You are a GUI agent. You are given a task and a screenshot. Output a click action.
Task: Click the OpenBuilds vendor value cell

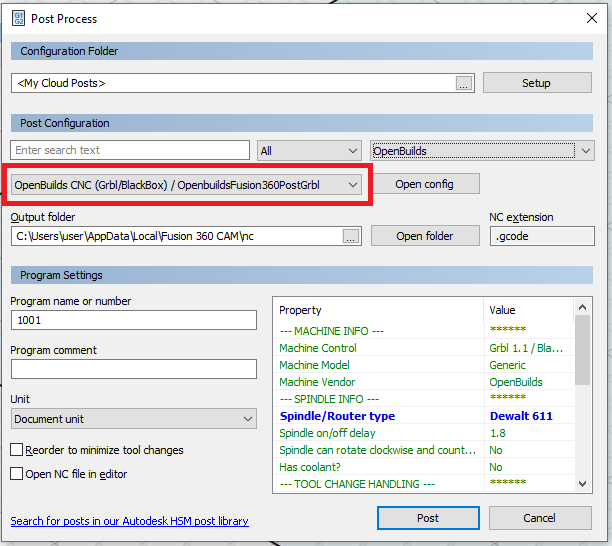[529, 382]
